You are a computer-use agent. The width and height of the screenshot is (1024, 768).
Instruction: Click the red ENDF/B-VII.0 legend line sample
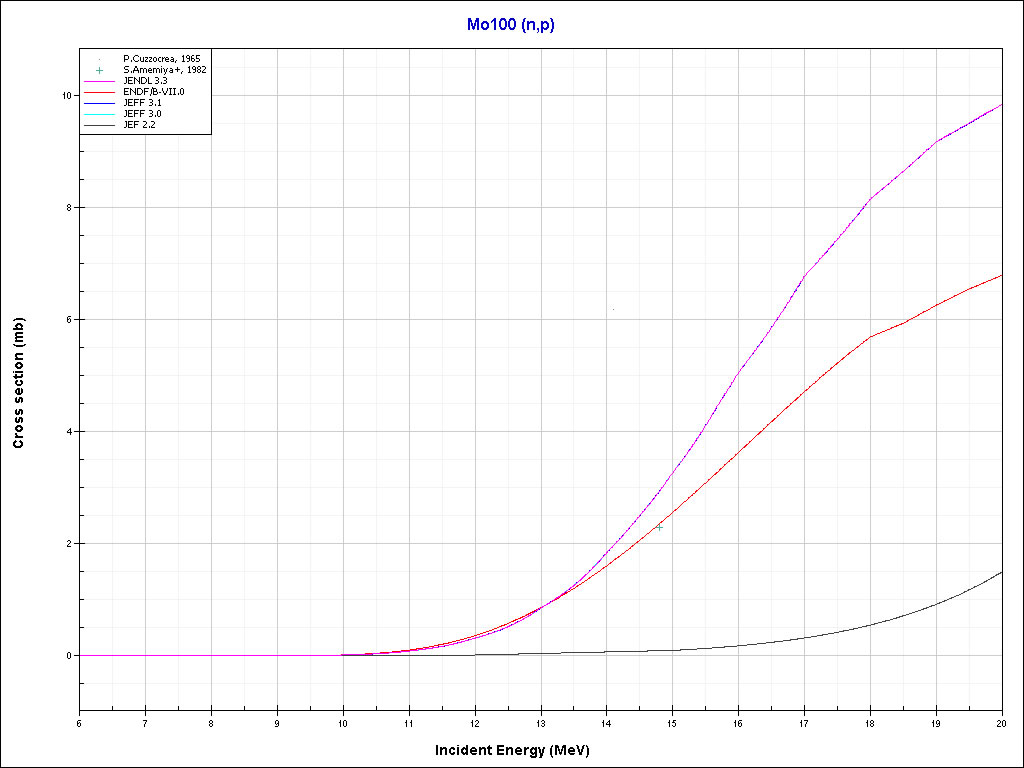[100, 92]
